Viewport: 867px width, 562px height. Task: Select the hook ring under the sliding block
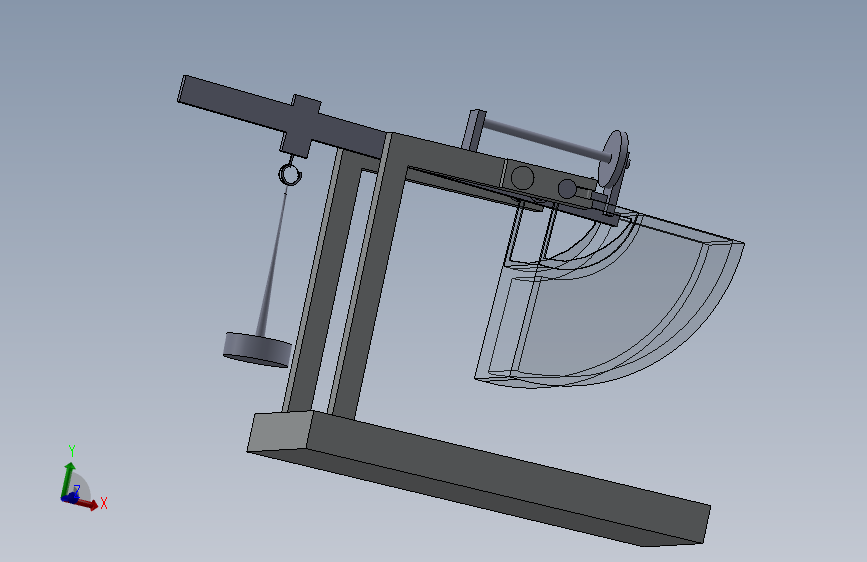(290, 174)
